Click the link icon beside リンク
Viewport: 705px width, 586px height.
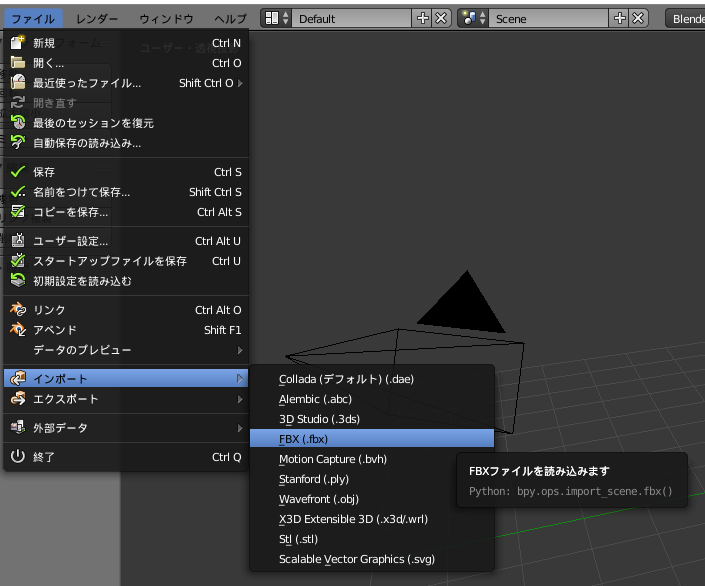18,310
